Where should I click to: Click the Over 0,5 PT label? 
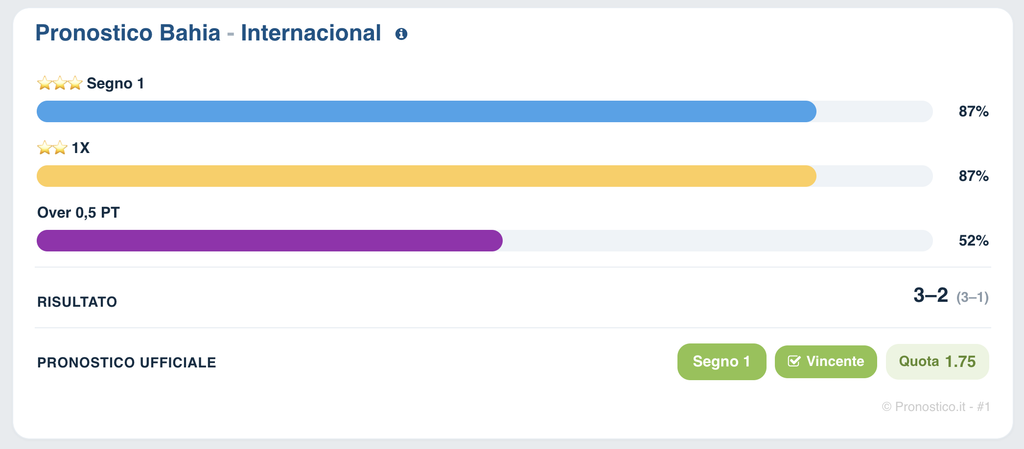[78, 213]
